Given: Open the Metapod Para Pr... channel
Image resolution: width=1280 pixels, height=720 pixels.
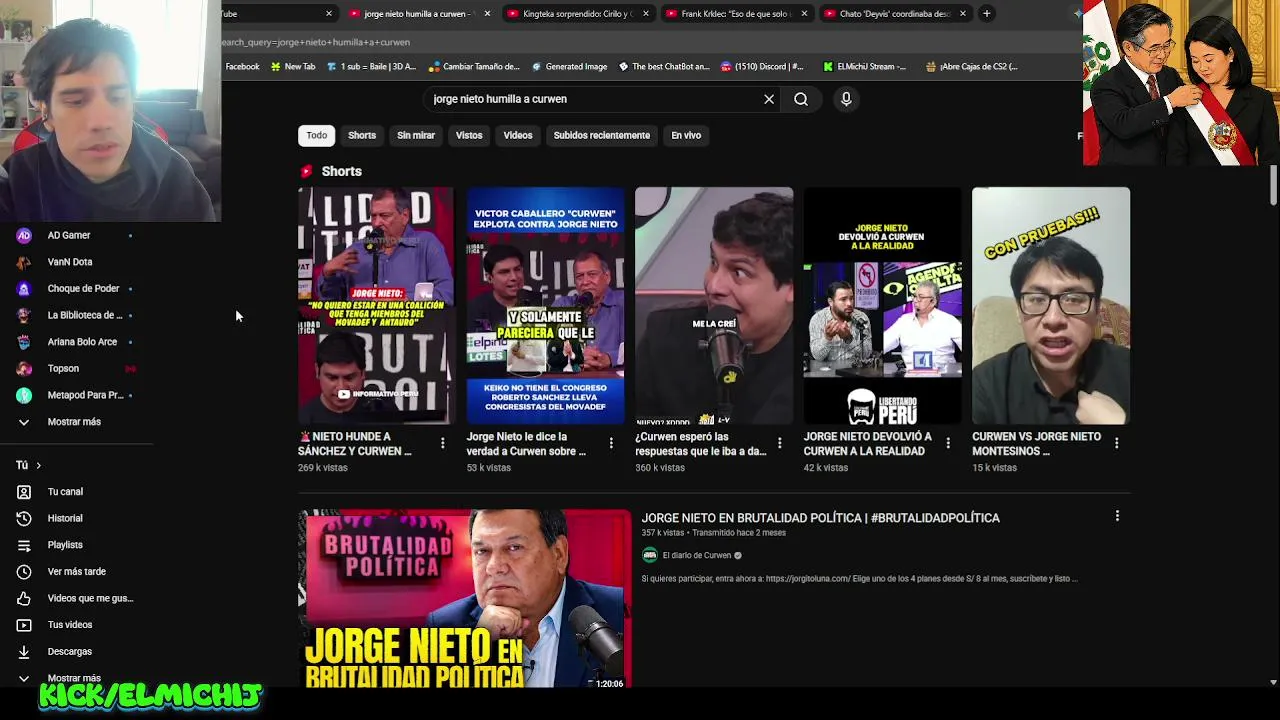Looking at the screenshot, I should click(x=85, y=395).
